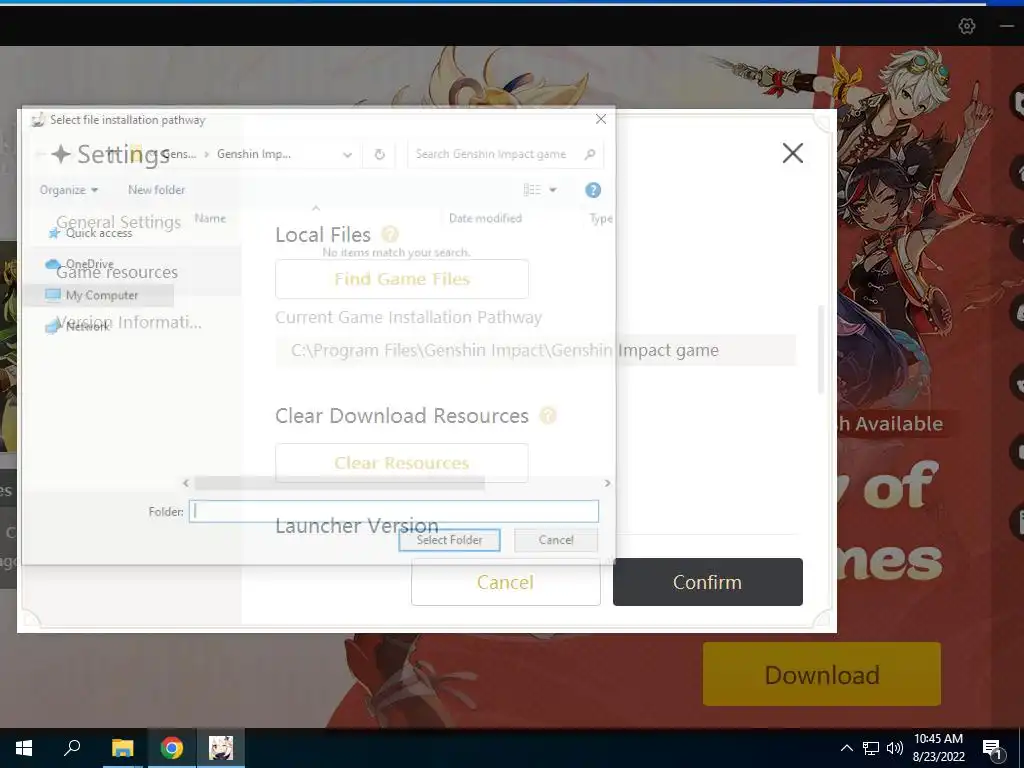Click the magnifier icon in the search box
This screenshot has width=1024, height=768.
pos(590,154)
